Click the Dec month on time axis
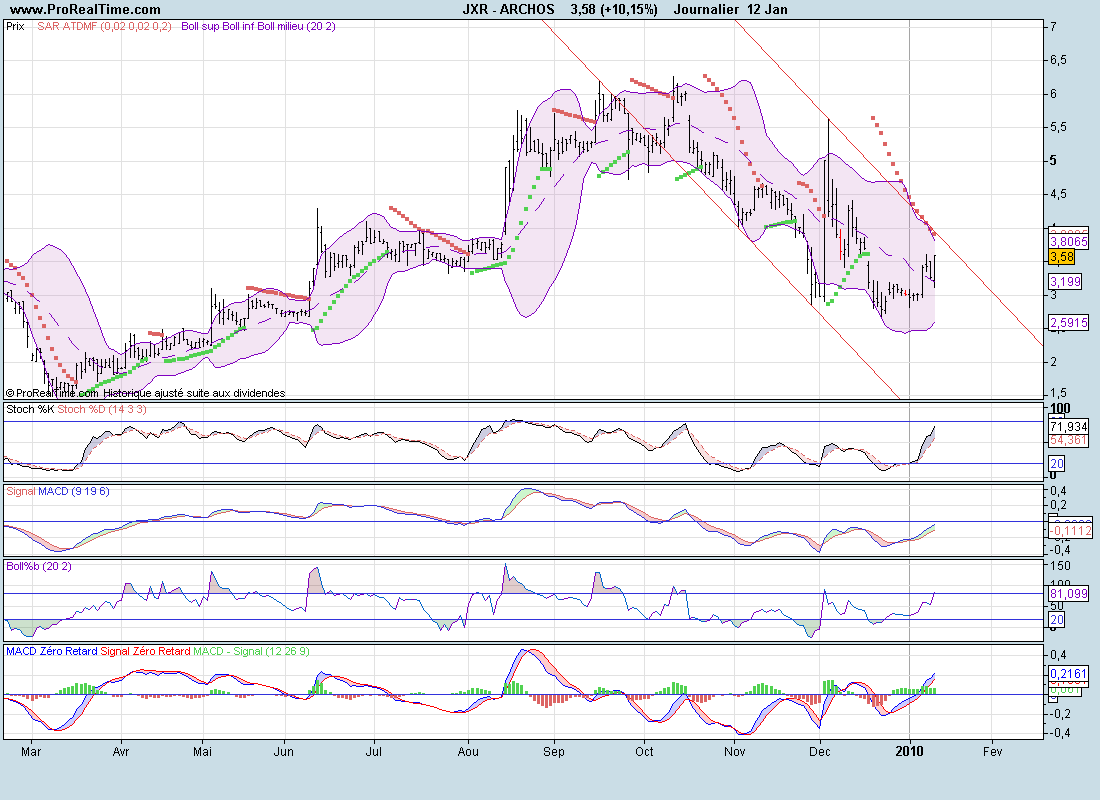This screenshot has height=800, width=1100. click(x=819, y=752)
